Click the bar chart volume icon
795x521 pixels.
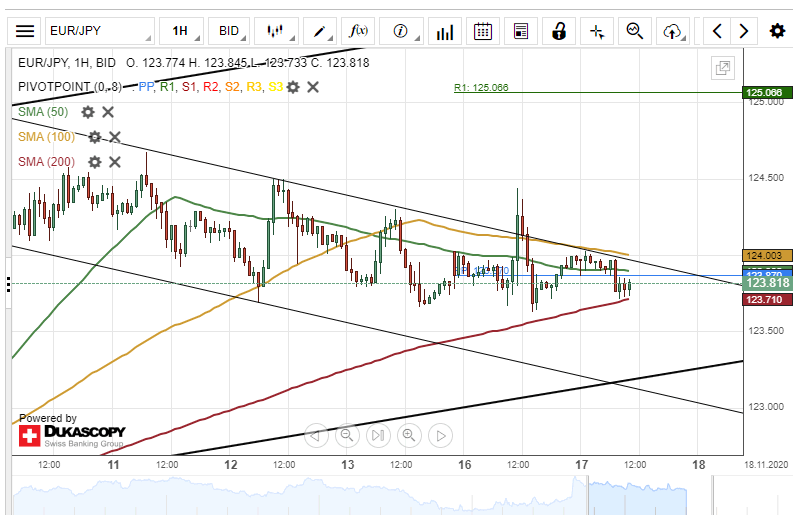[445, 31]
